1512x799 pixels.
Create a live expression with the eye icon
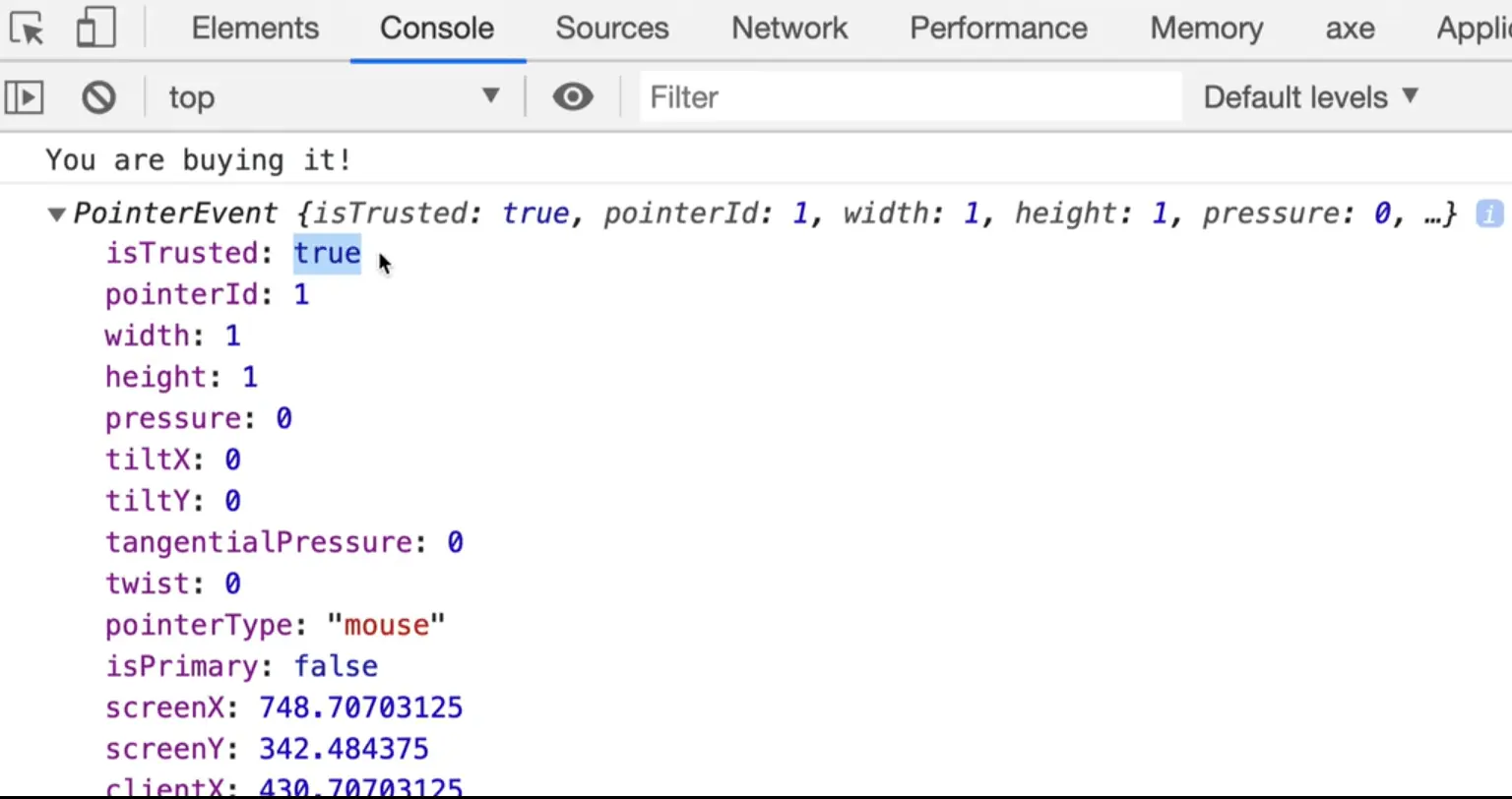point(572,97)
